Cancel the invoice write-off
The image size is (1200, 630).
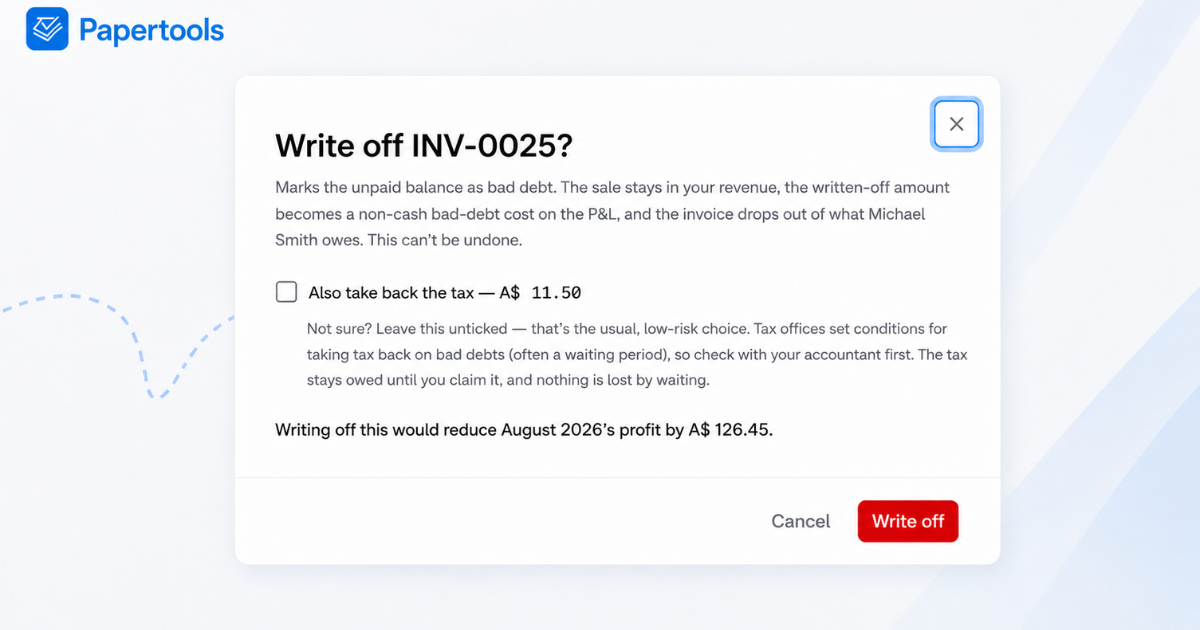pos(801,521)
